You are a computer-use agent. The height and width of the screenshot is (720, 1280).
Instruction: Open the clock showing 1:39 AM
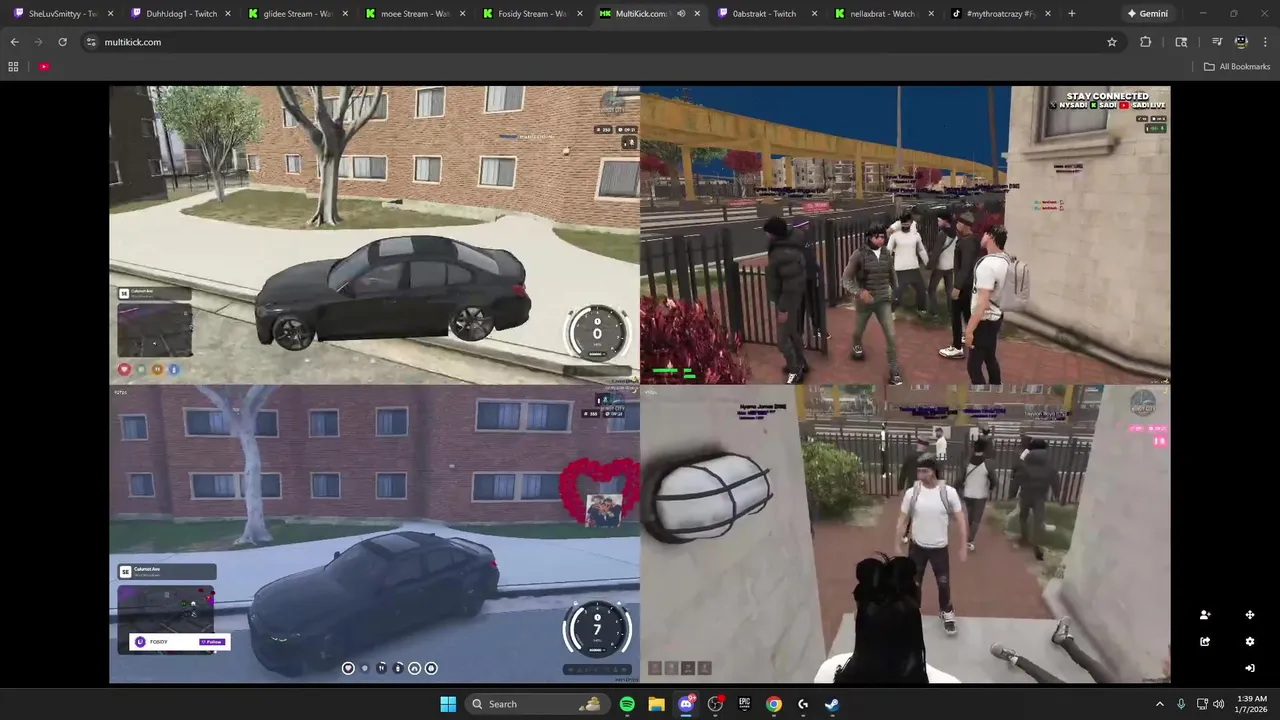(1251, 704)
